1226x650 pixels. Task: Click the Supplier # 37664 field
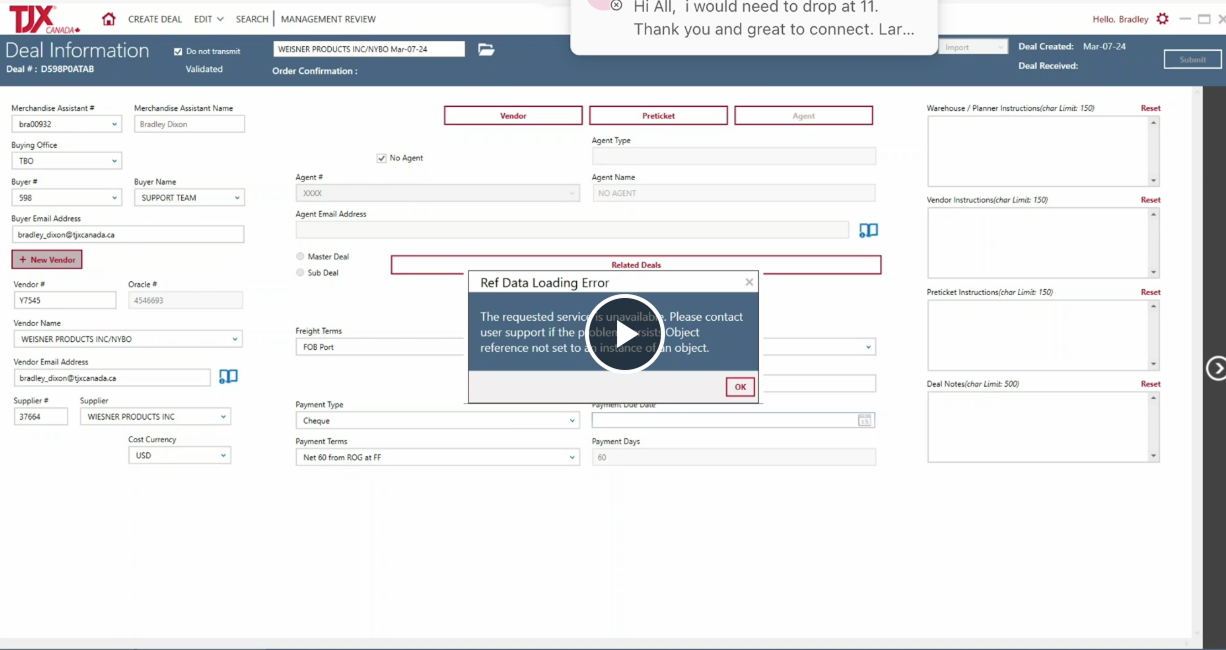[x=41, y=416]
